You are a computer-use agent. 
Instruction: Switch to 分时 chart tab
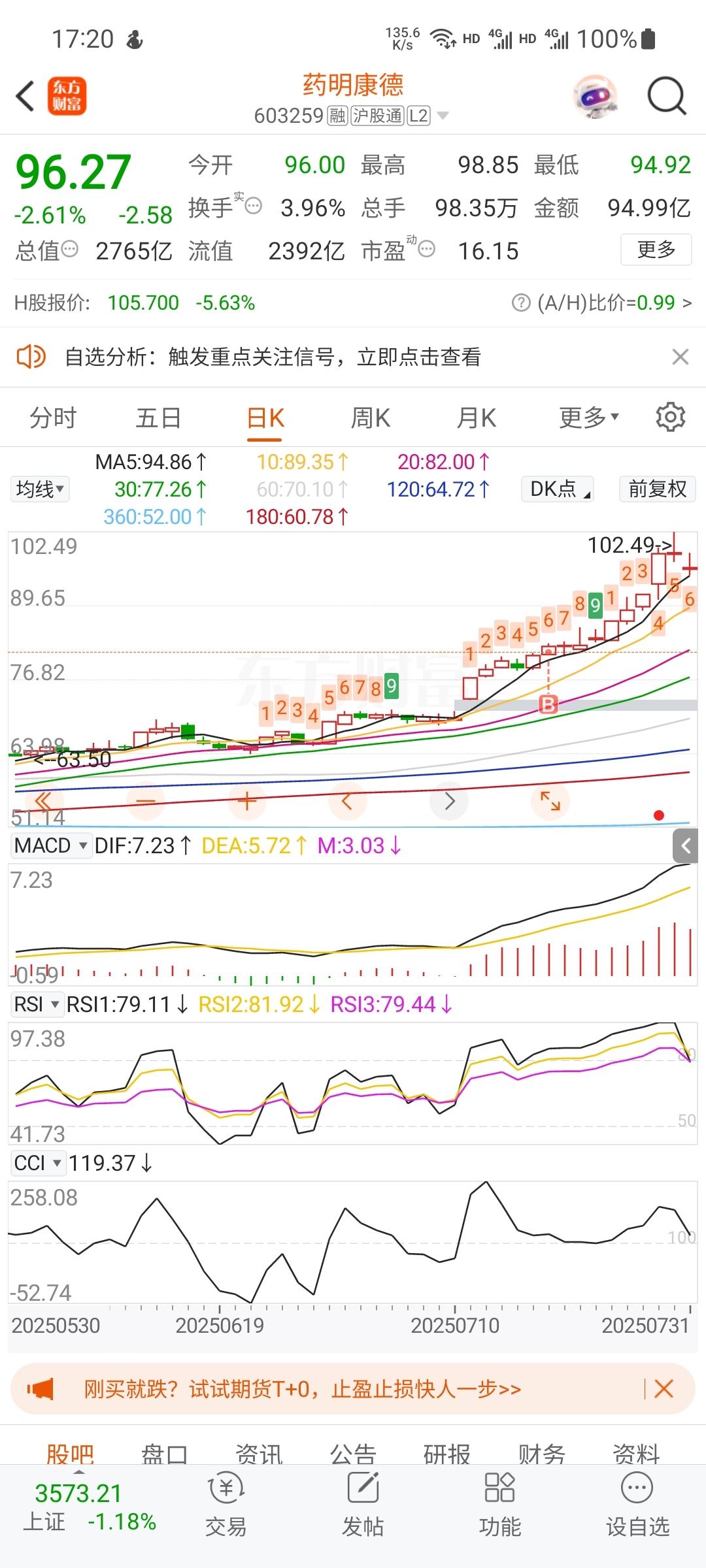pos(53,417)
